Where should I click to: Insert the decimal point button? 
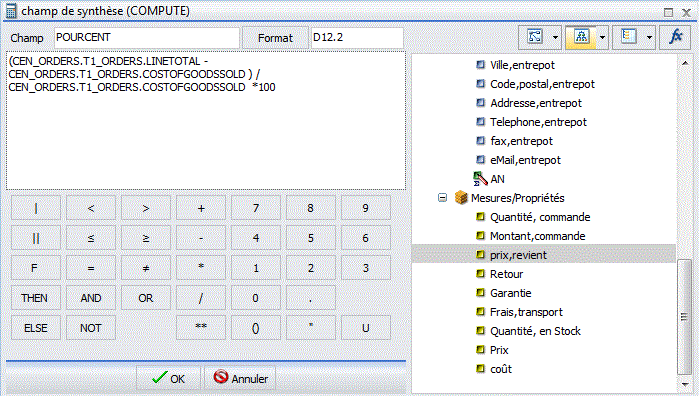[x=311, y=297]
